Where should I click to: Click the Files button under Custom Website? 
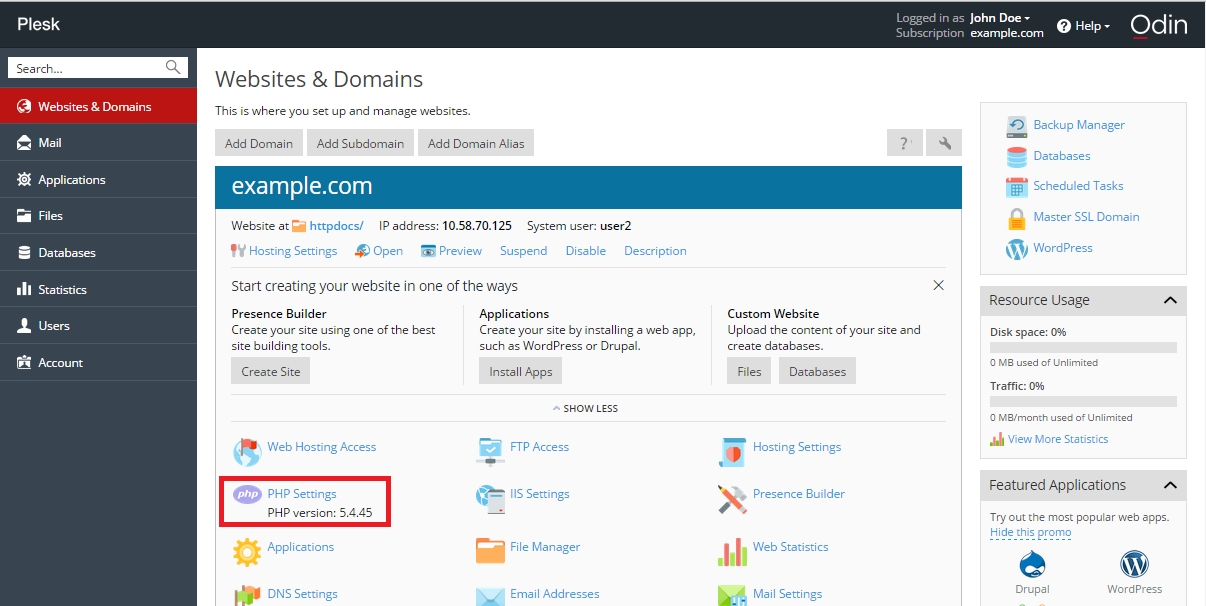click(749, 371)
